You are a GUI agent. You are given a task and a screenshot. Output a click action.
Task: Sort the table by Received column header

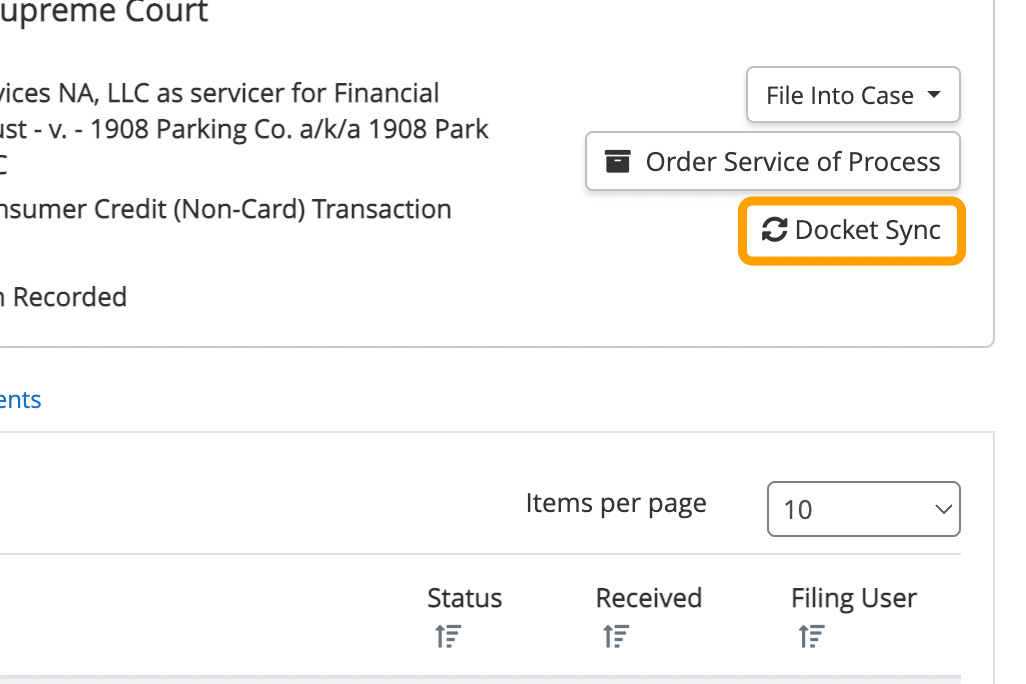[x=648, y=598]
